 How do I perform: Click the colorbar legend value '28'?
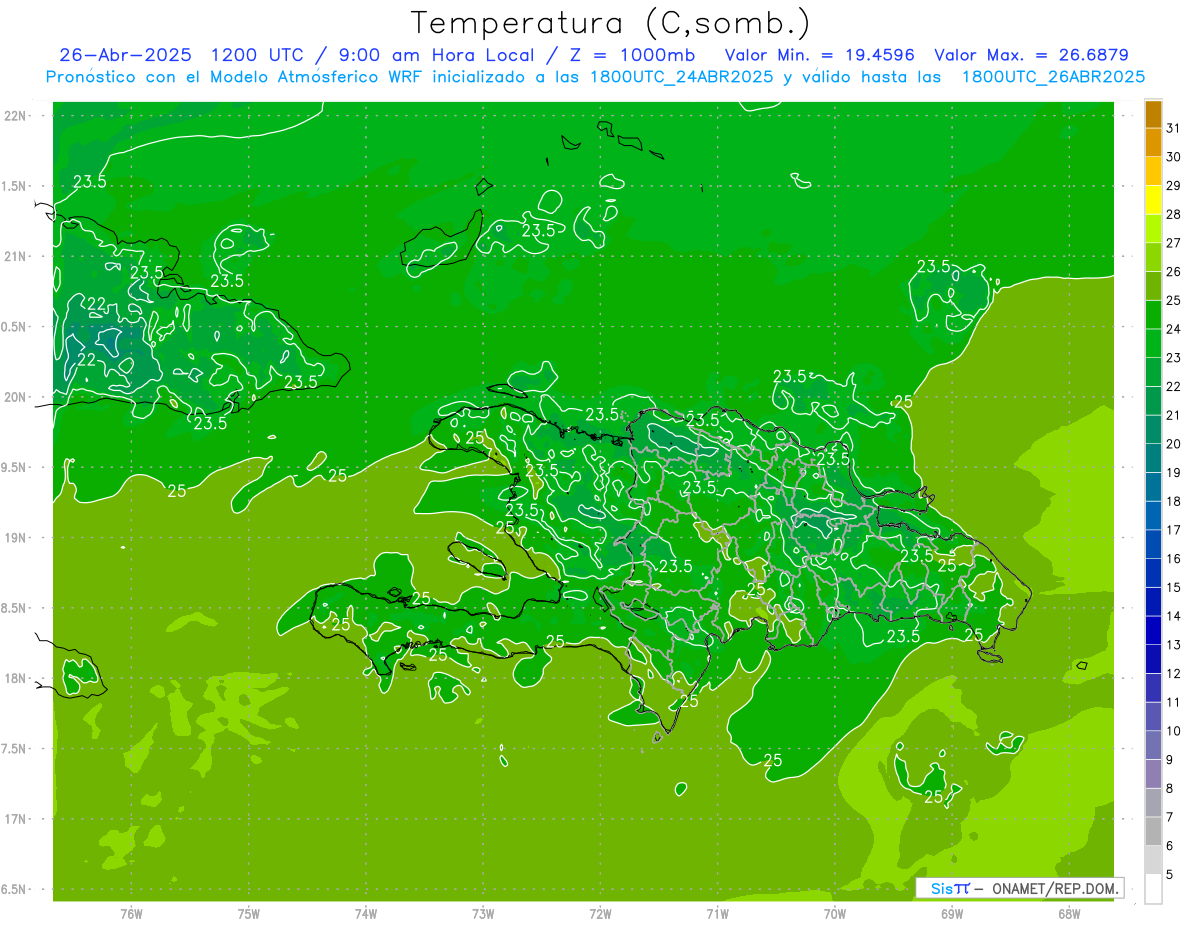[x=1174, y=214]
